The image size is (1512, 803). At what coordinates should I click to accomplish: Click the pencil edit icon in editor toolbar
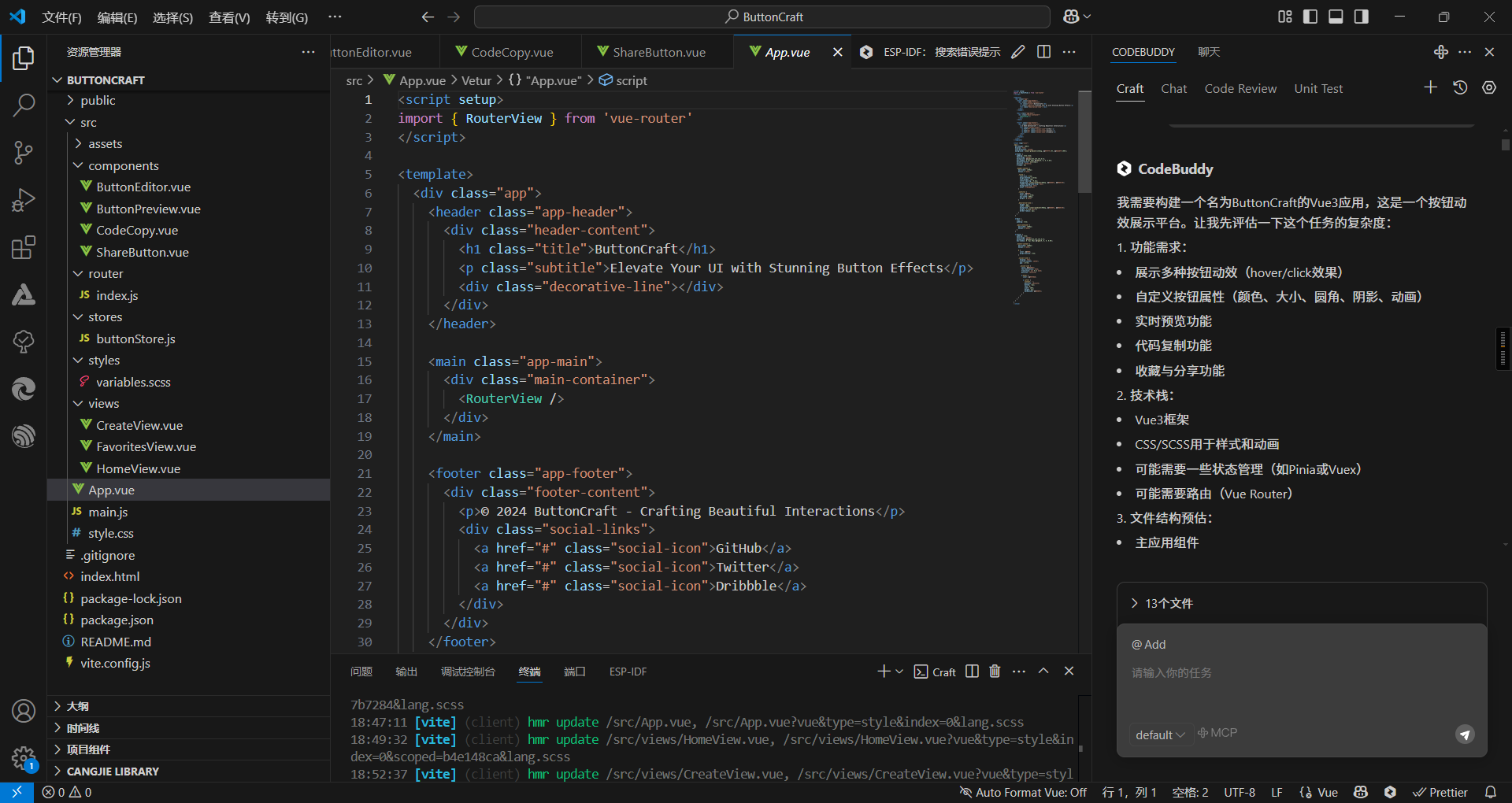[x=1018, y=52]
